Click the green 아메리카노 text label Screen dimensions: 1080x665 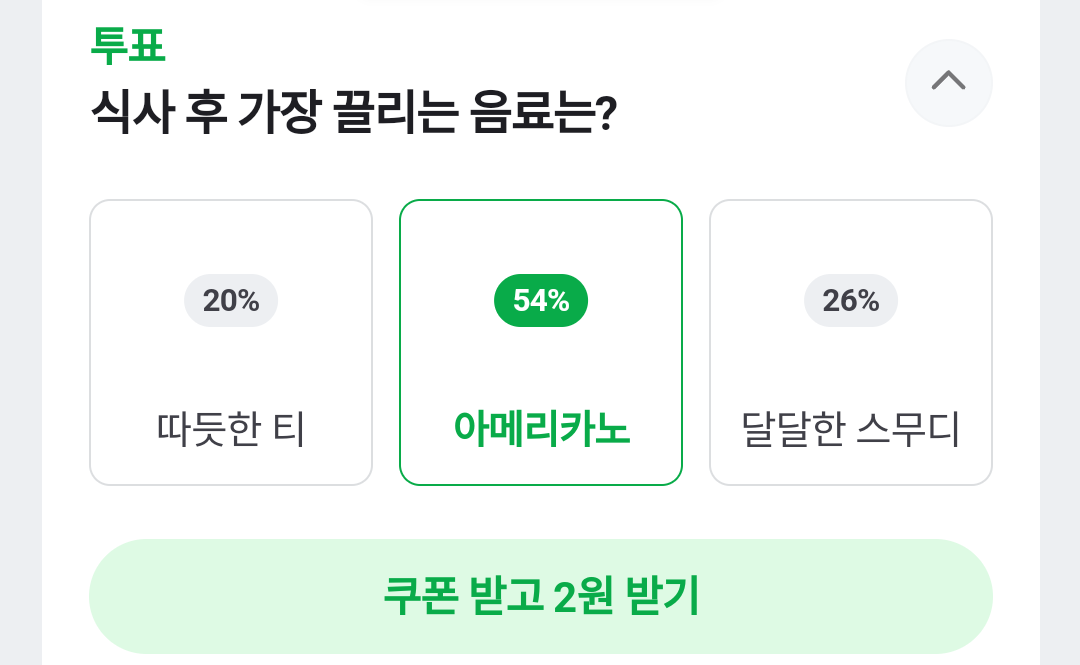coord(541,430)
